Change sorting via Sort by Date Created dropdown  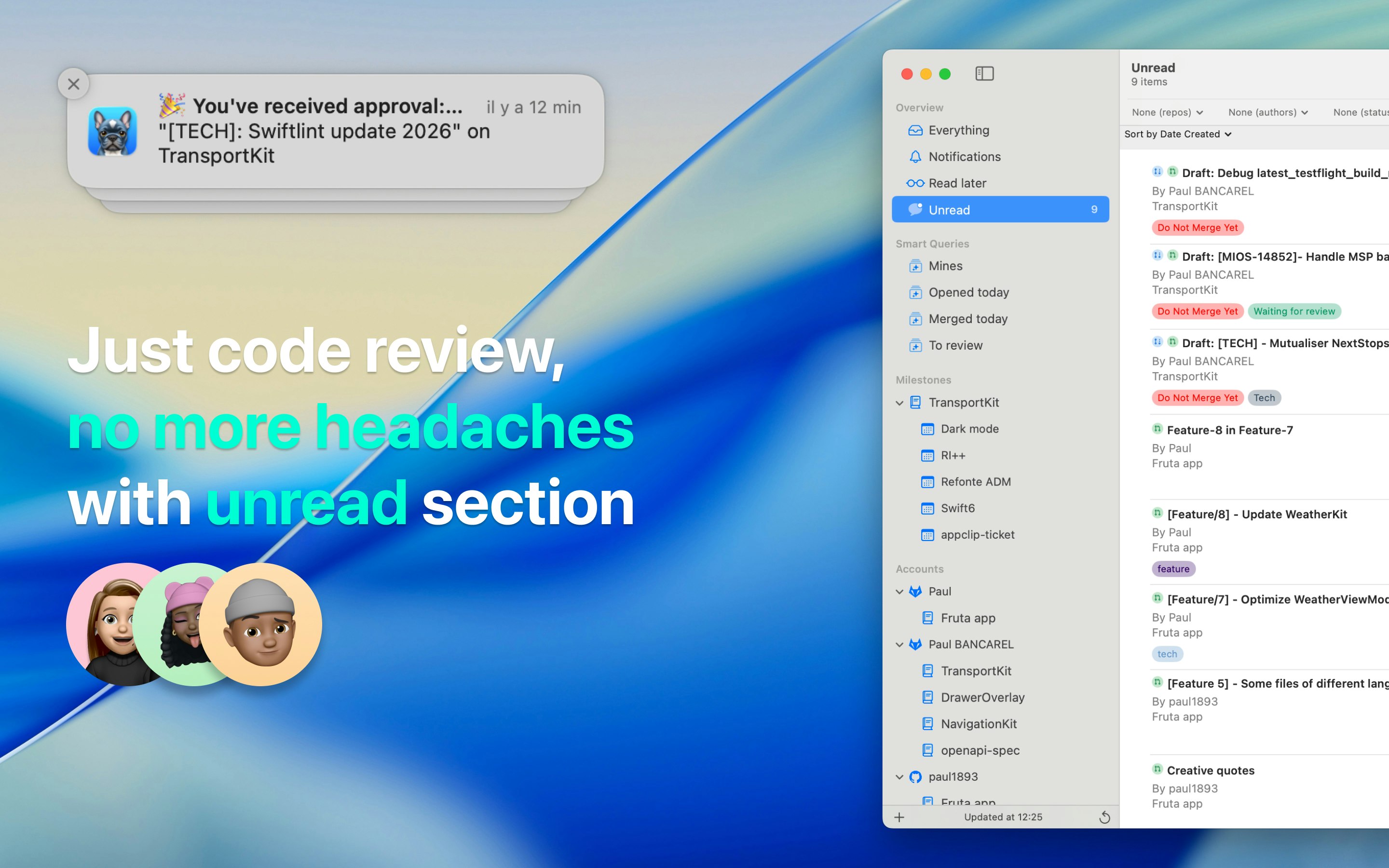click(x=1178, y=134)
